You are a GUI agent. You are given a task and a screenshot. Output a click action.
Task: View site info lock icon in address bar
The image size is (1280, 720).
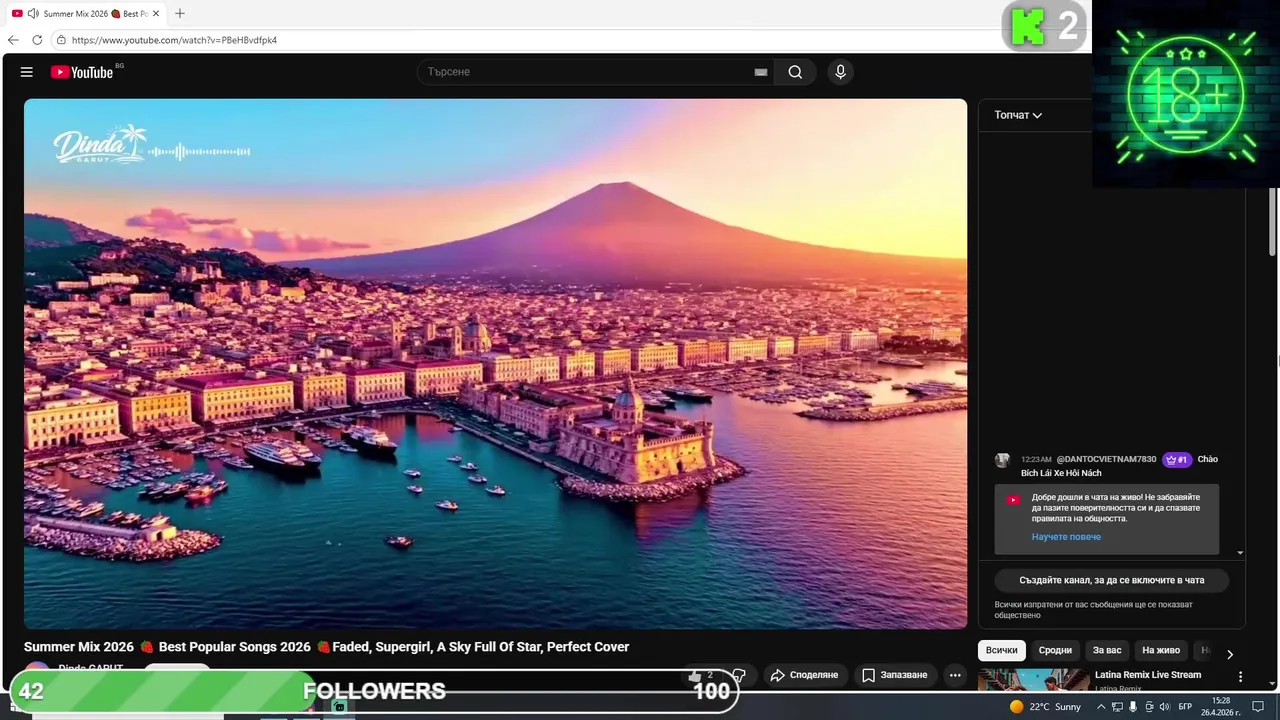click(x=61, y=40)
